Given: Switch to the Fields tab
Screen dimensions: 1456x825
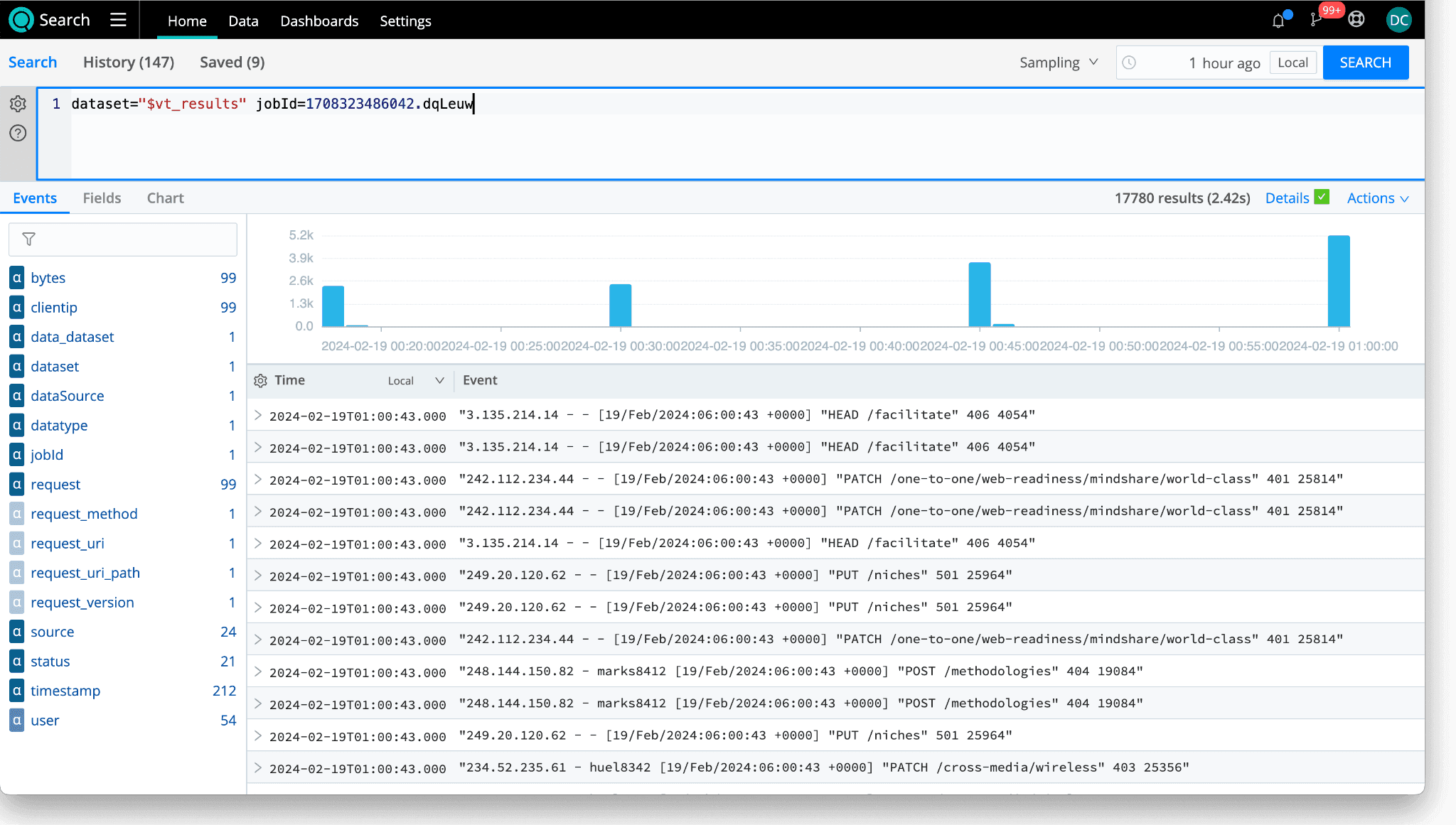Looking at the screenshot, I should pos(102,198).
